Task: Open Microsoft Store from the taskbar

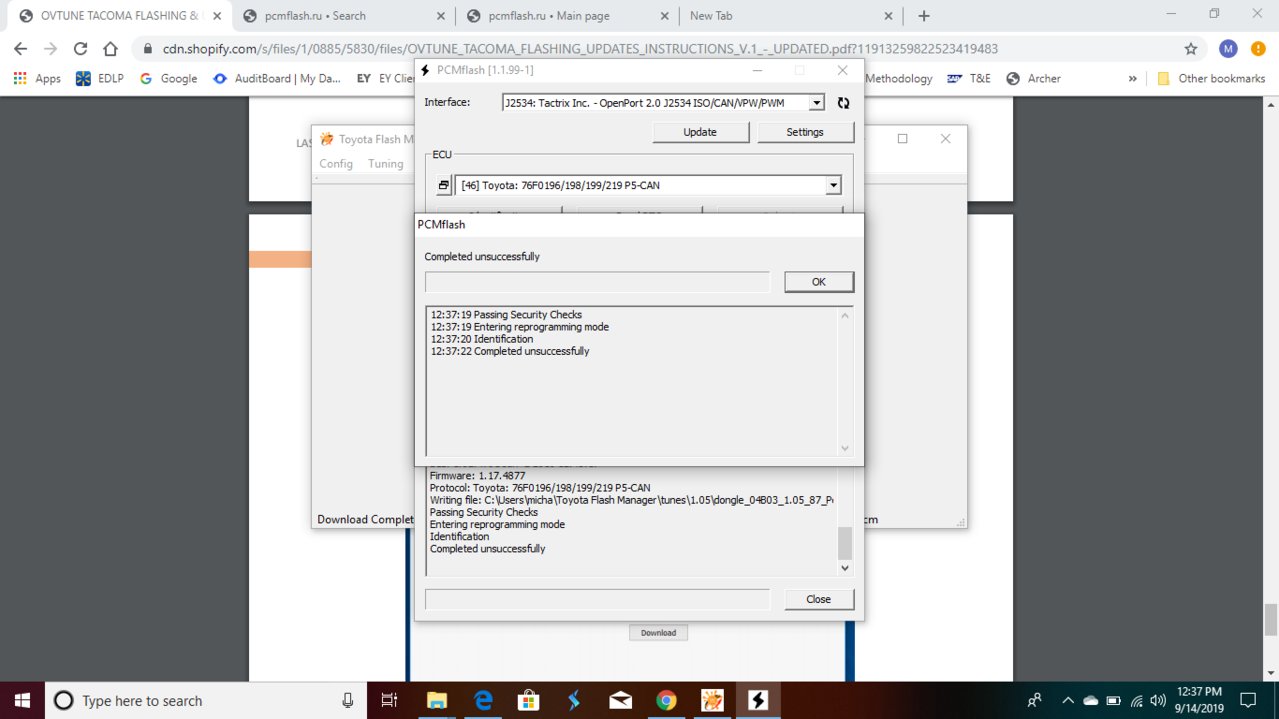Action: tap(528, 700)
